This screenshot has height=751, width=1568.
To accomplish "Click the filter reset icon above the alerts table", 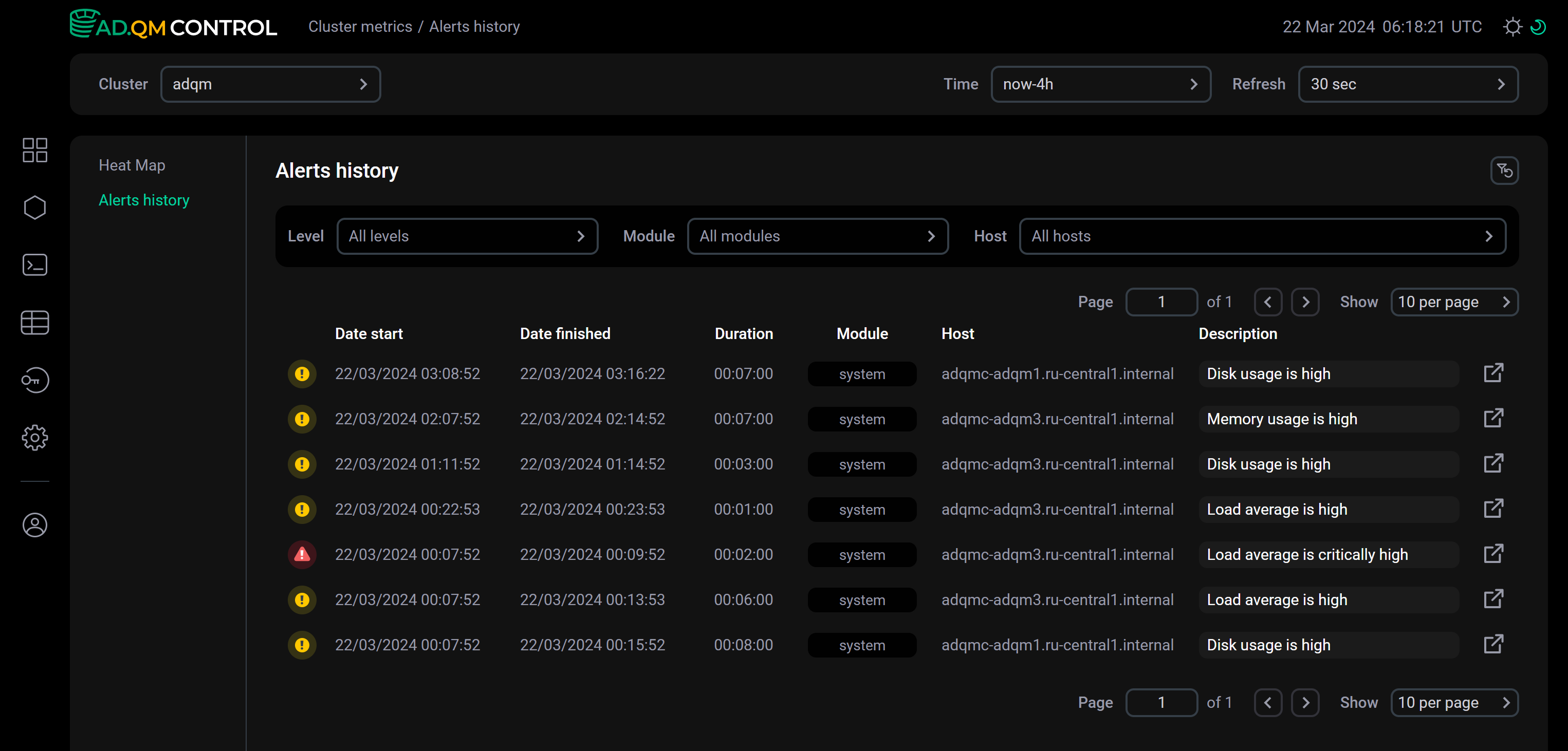I will tap(1505, 171).
